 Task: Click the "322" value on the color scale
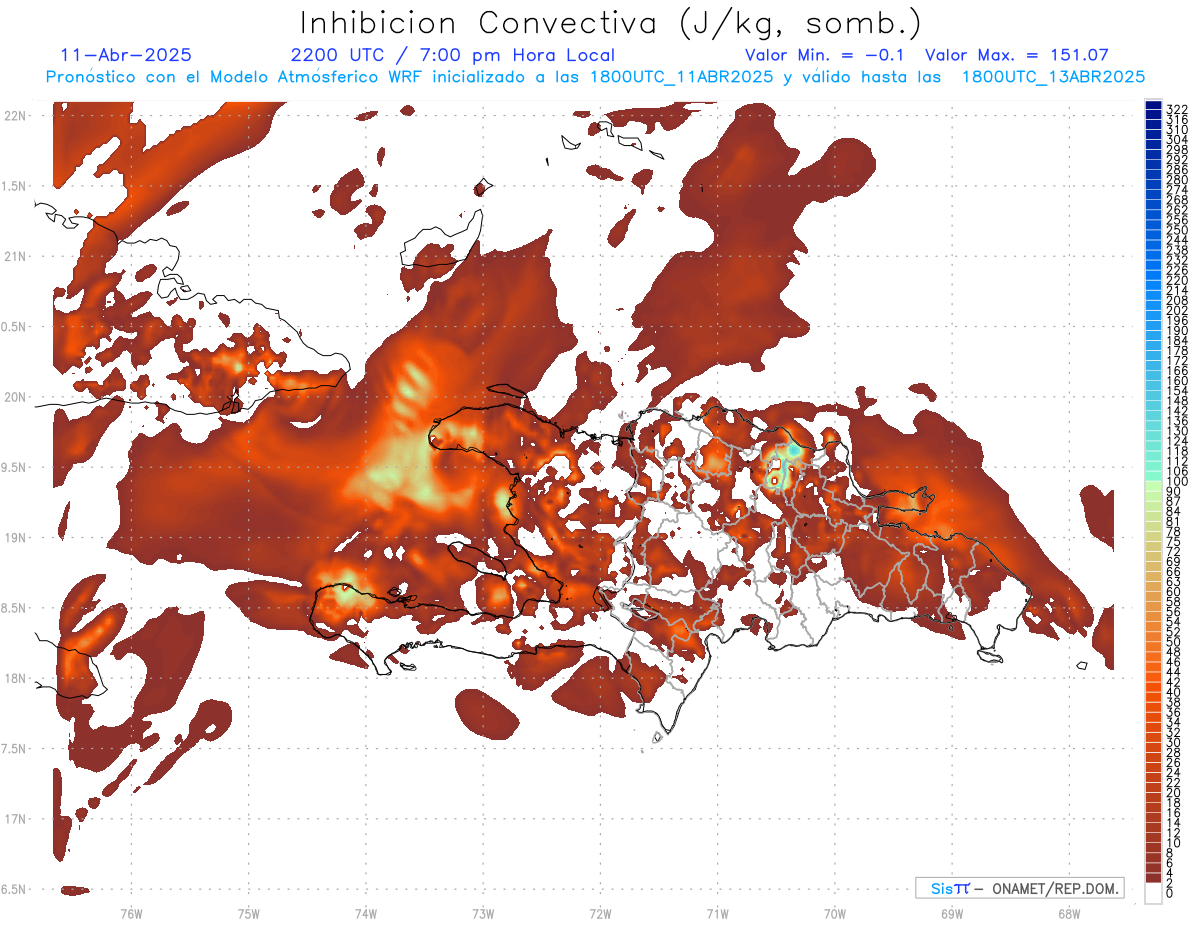(x=1177, y=109)
